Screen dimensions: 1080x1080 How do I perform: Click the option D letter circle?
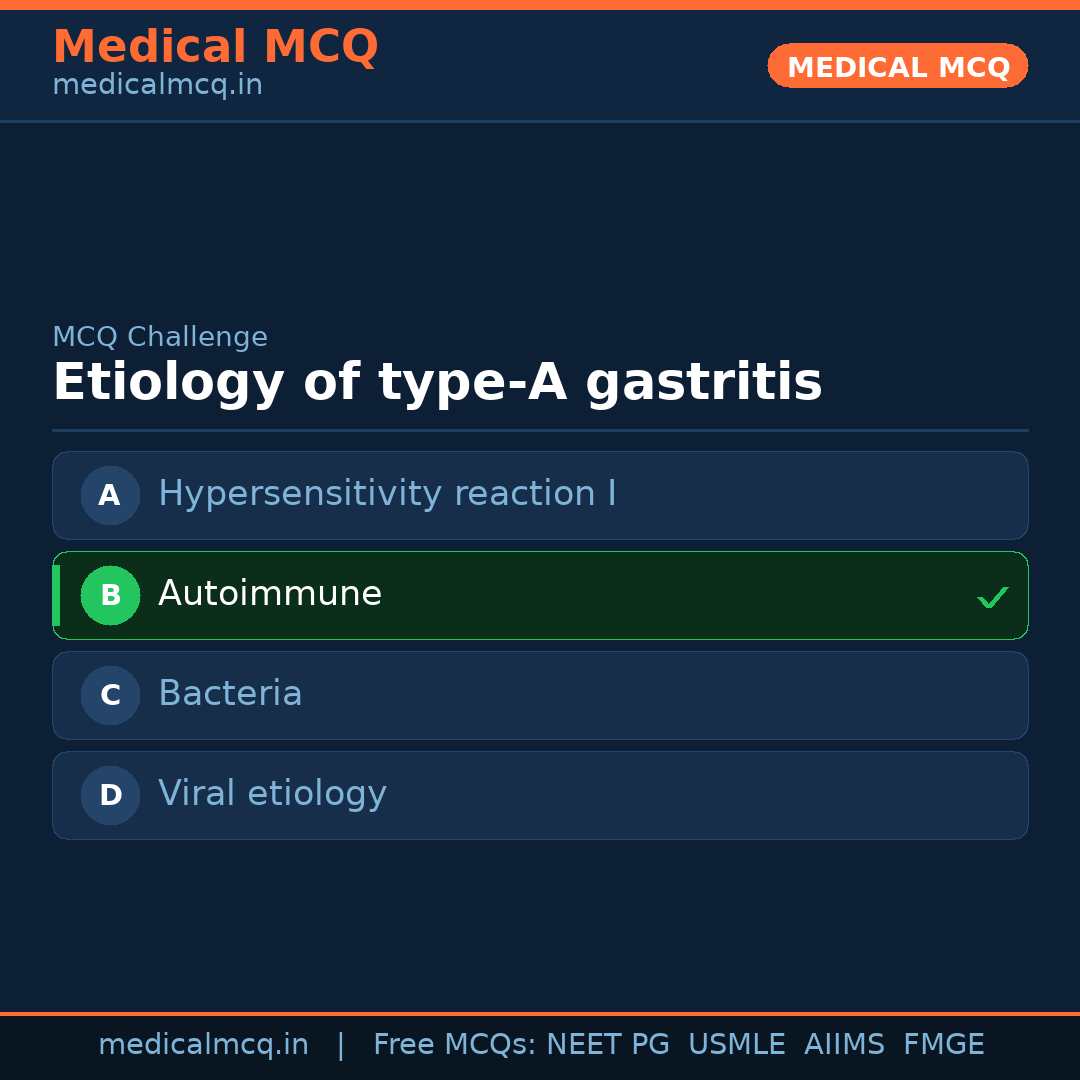click(110, 795)
